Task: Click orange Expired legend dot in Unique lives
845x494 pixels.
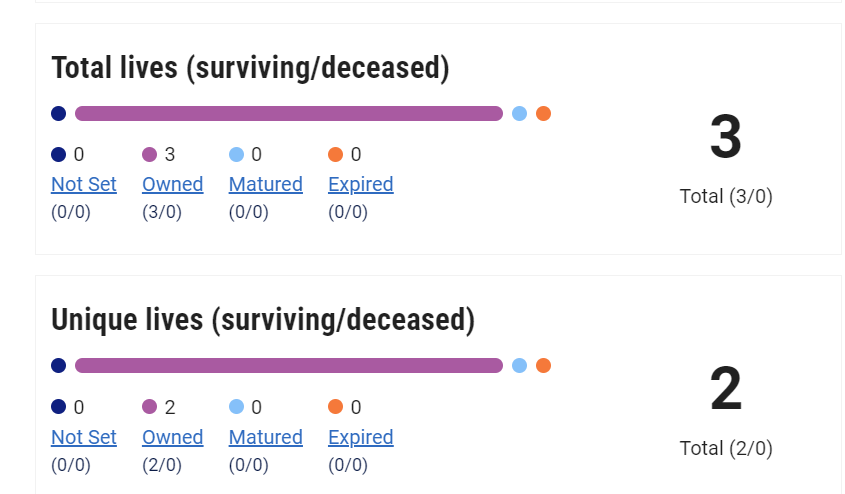Action: [x=335, y=407]
